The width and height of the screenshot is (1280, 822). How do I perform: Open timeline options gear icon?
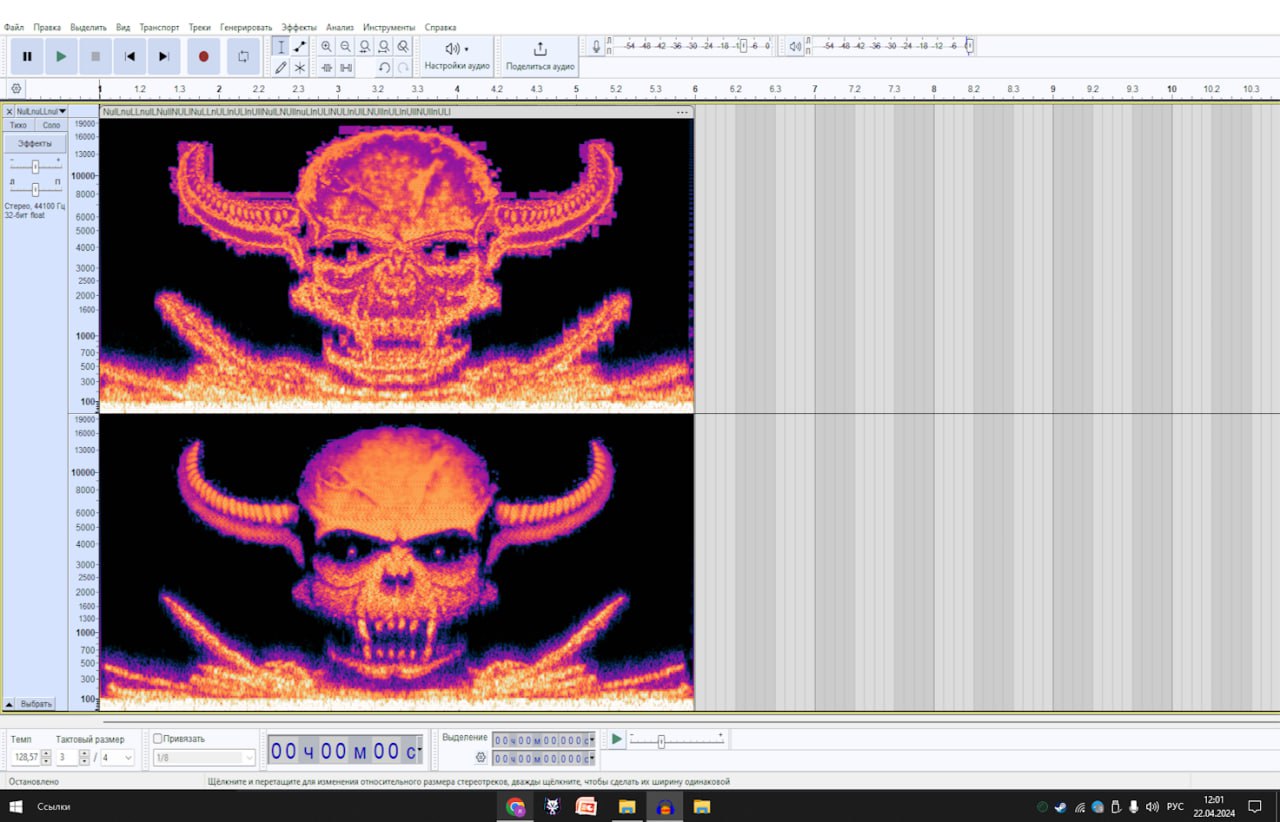point(16,89)
